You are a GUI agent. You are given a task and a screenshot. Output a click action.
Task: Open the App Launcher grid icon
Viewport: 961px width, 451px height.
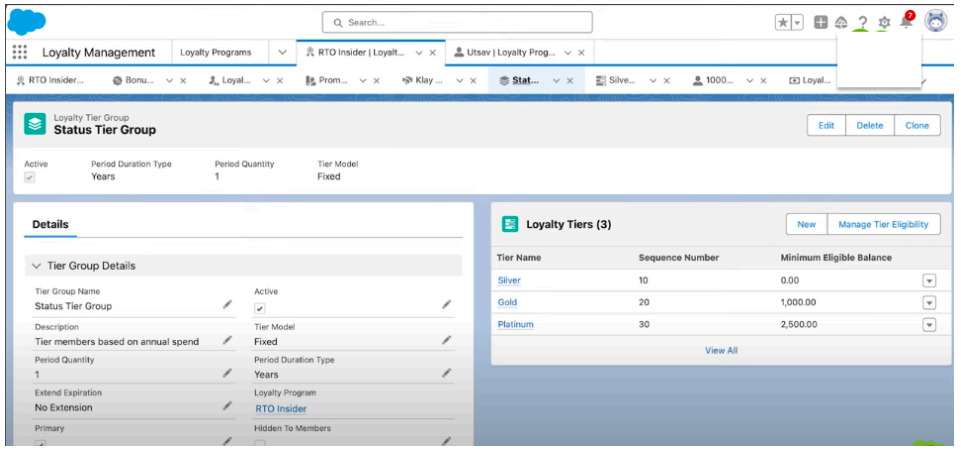20,52
